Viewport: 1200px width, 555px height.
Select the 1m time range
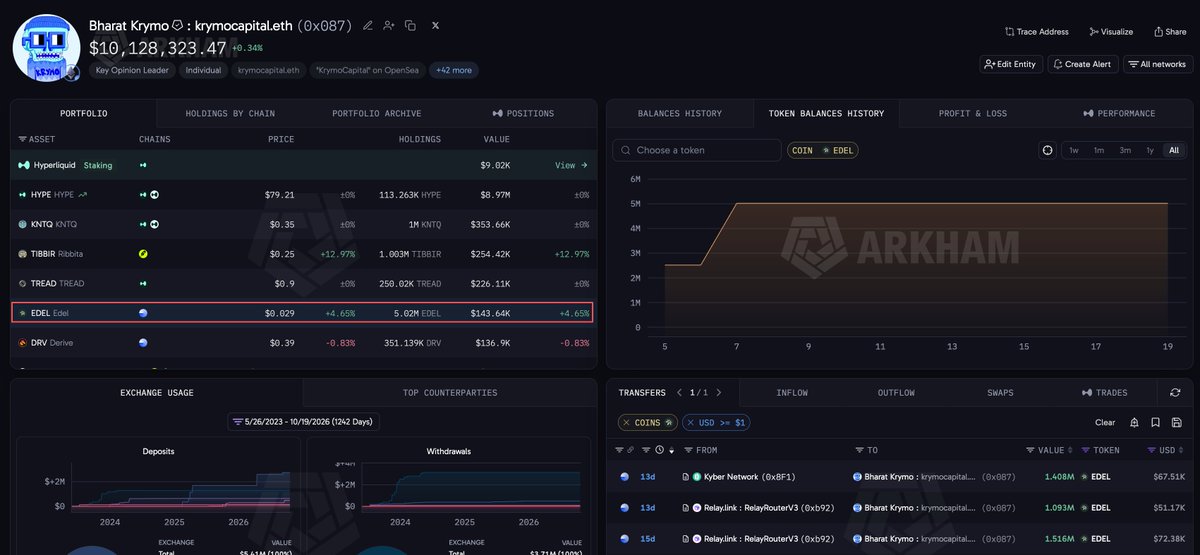coord(1099,150)
